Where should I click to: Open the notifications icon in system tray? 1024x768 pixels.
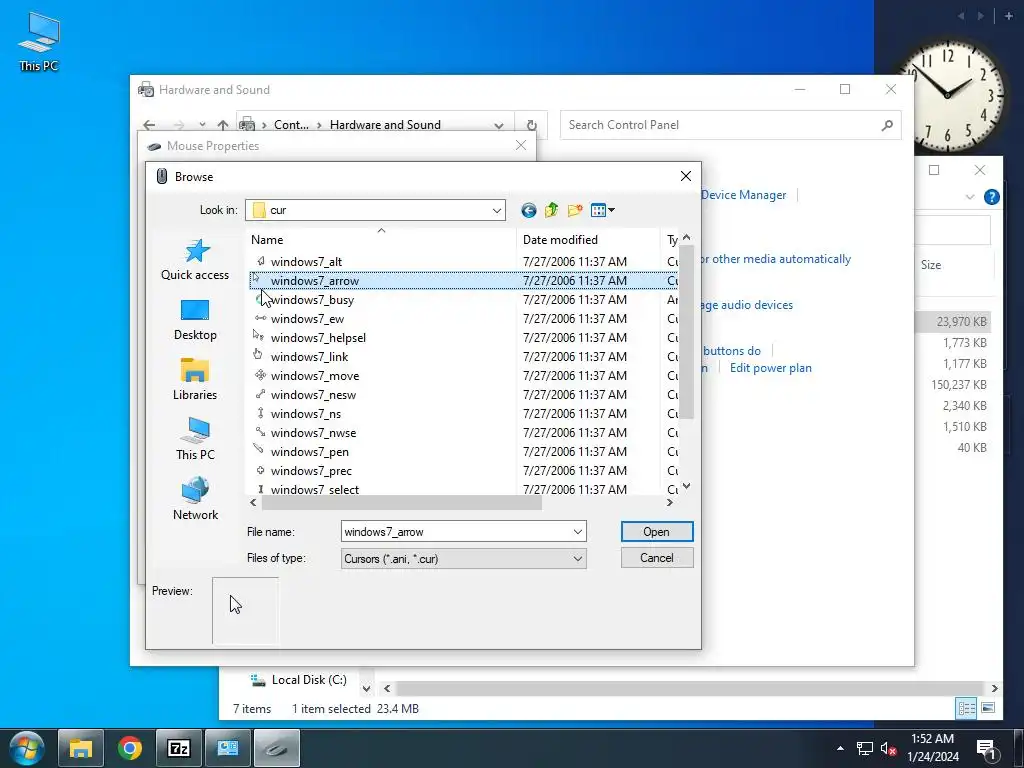pos(986,749)
